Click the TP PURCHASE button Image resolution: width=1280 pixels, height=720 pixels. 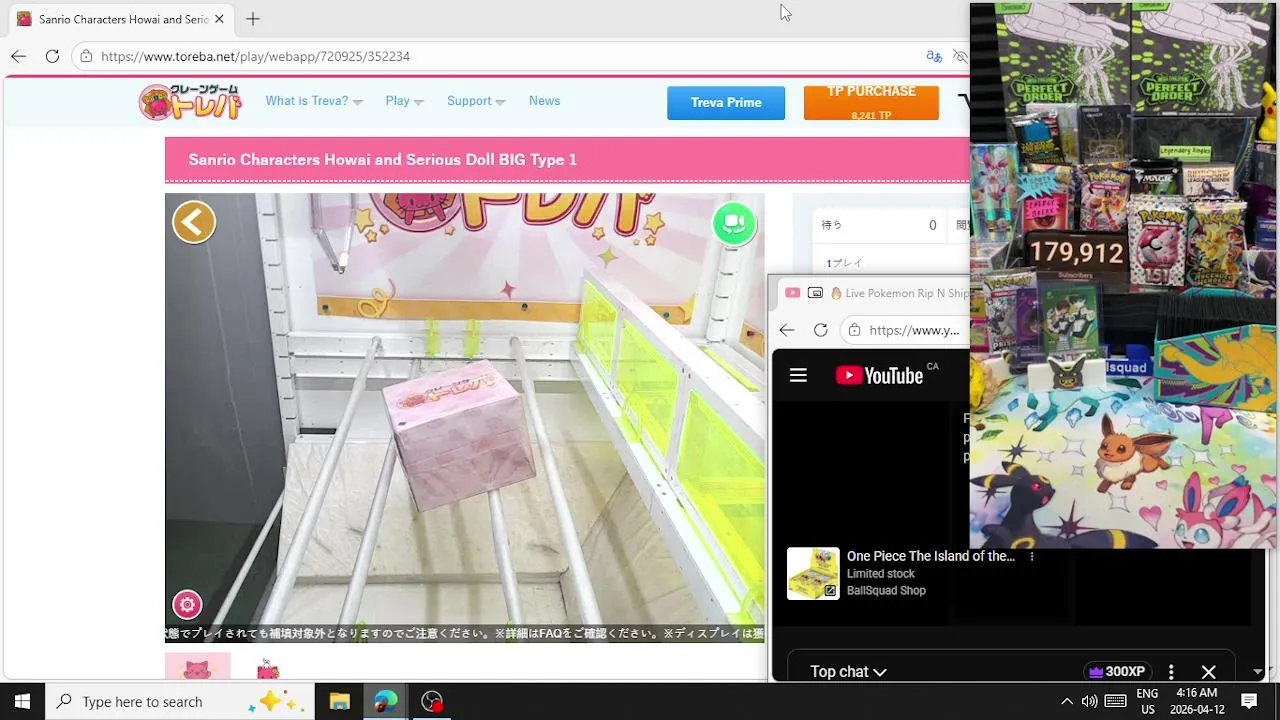(x=871, y=103)
